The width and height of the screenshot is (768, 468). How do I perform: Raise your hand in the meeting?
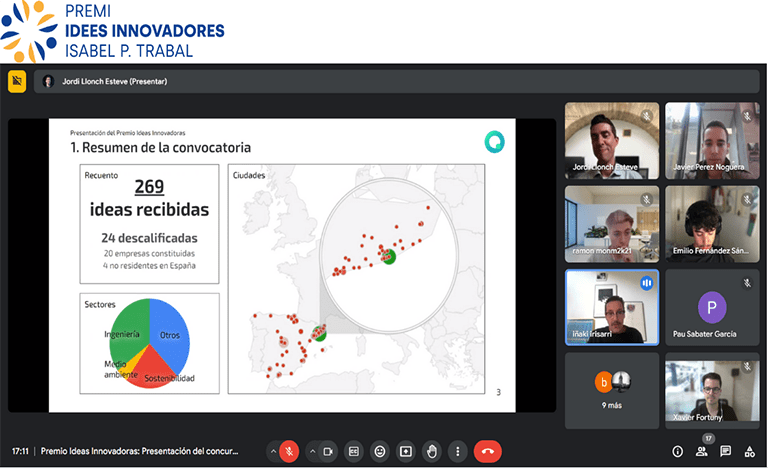[x=432, y=451]
